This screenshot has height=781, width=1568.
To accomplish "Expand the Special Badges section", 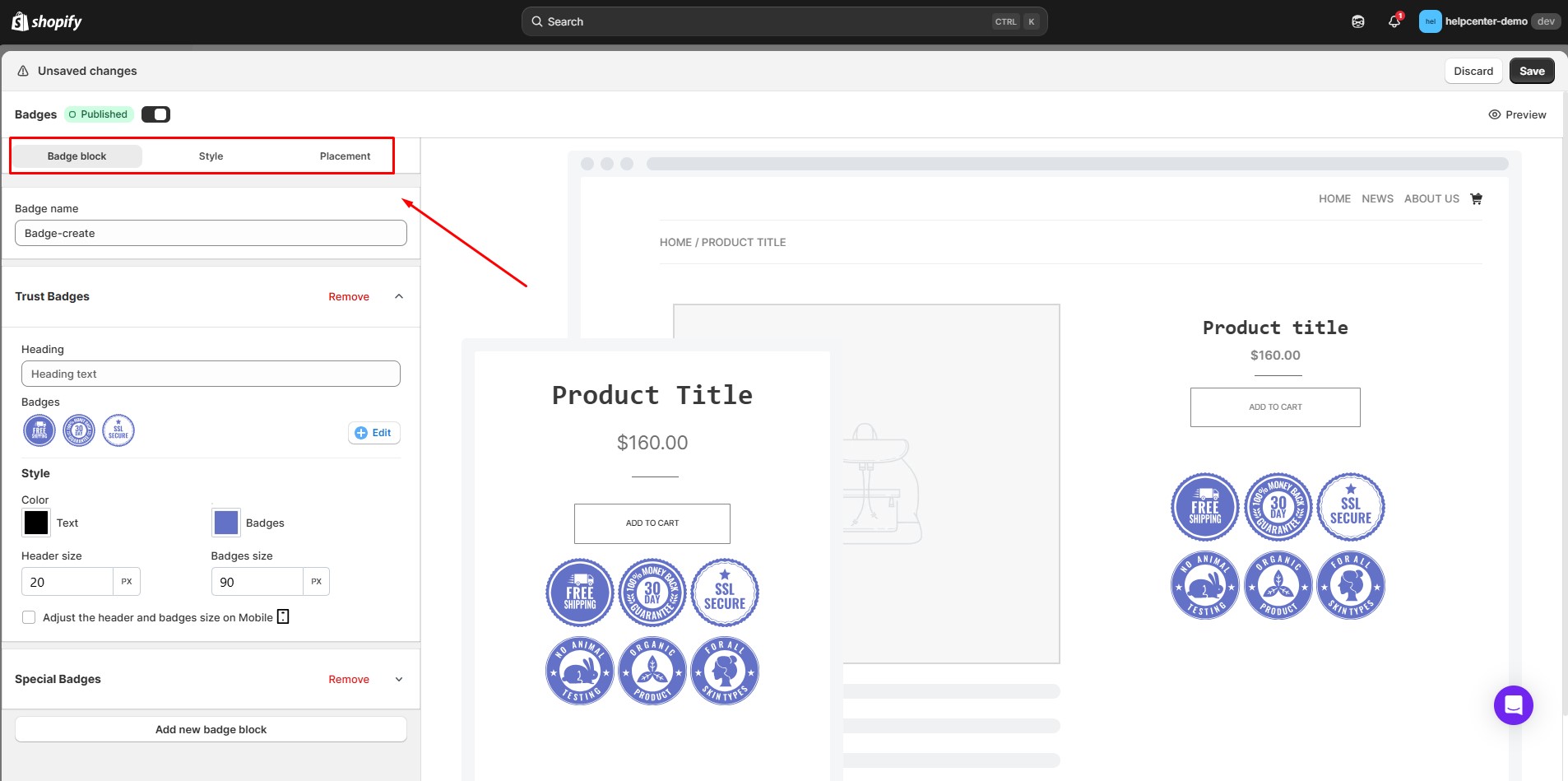I will tap(399, 679).
